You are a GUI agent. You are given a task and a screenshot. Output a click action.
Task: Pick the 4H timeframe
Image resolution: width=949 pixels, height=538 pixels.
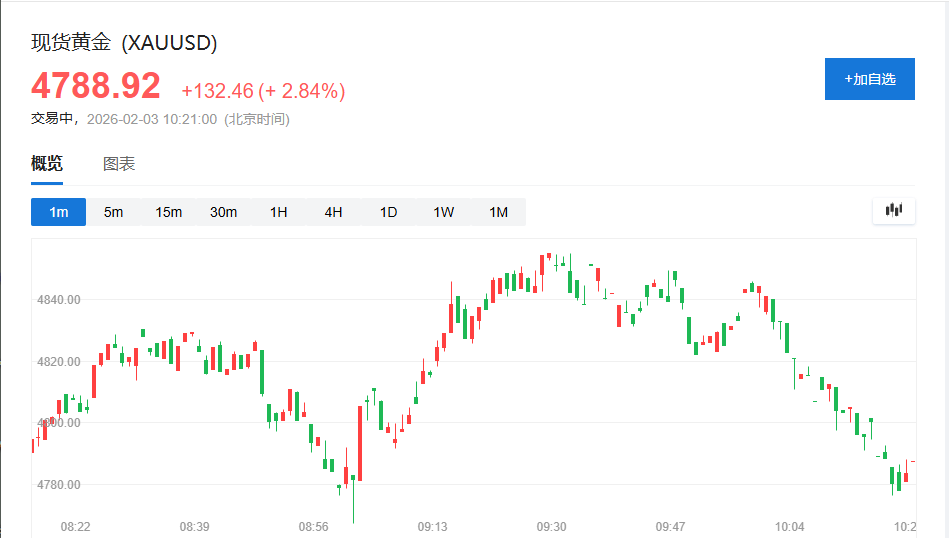(333, 212)
